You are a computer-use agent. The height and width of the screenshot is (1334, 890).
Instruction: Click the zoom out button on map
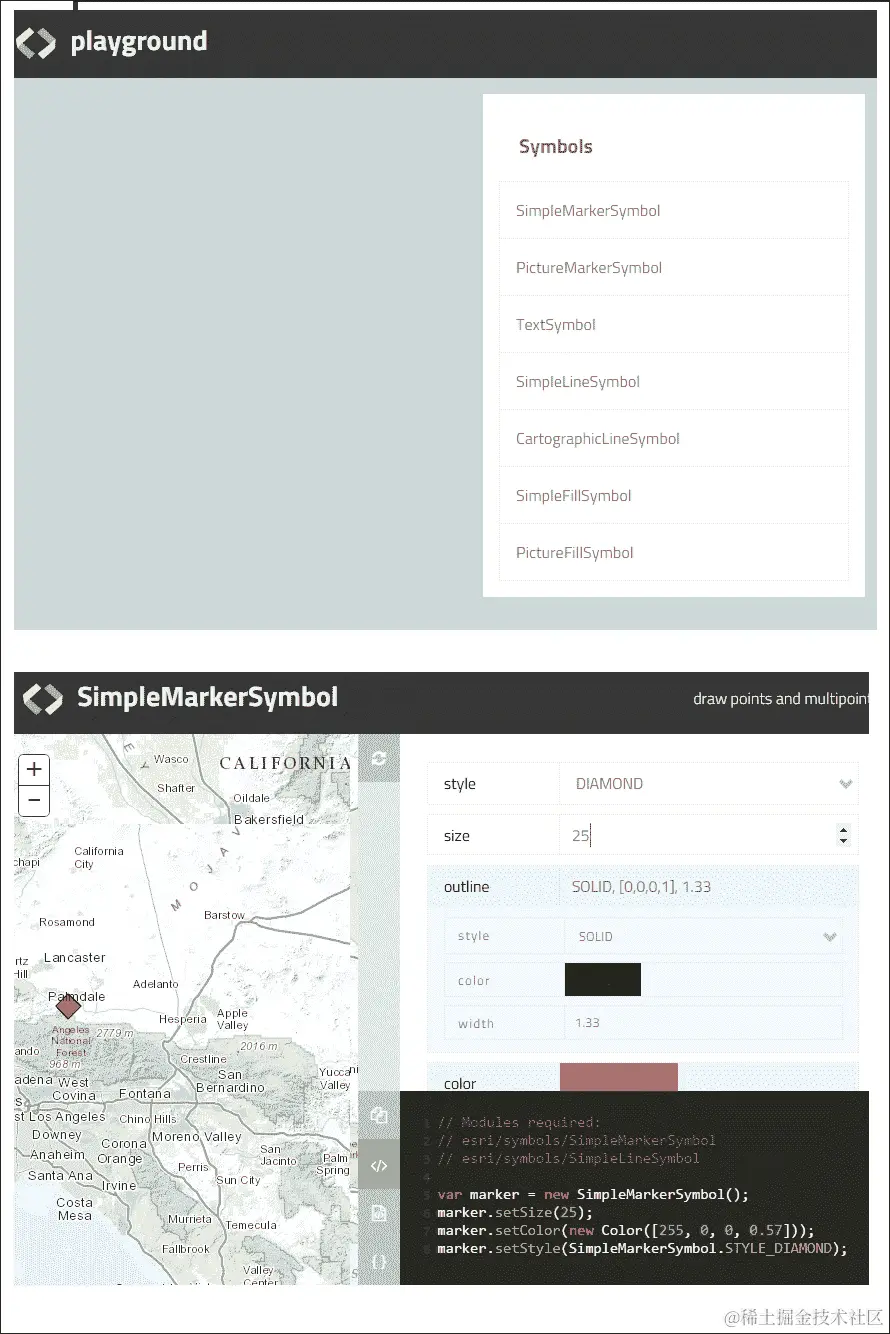(34, 800)
